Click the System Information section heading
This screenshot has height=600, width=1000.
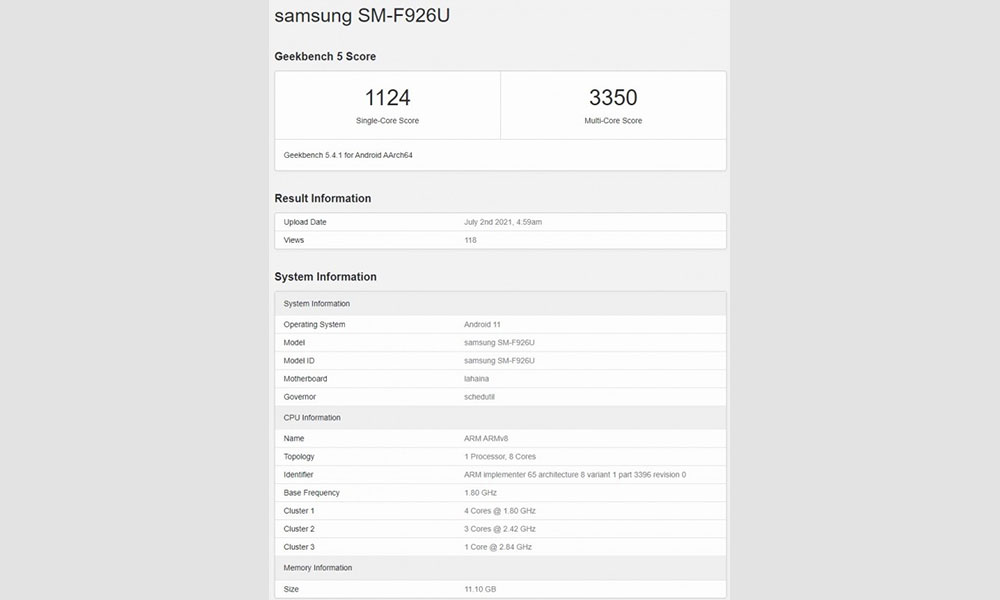tap(325, 277)
